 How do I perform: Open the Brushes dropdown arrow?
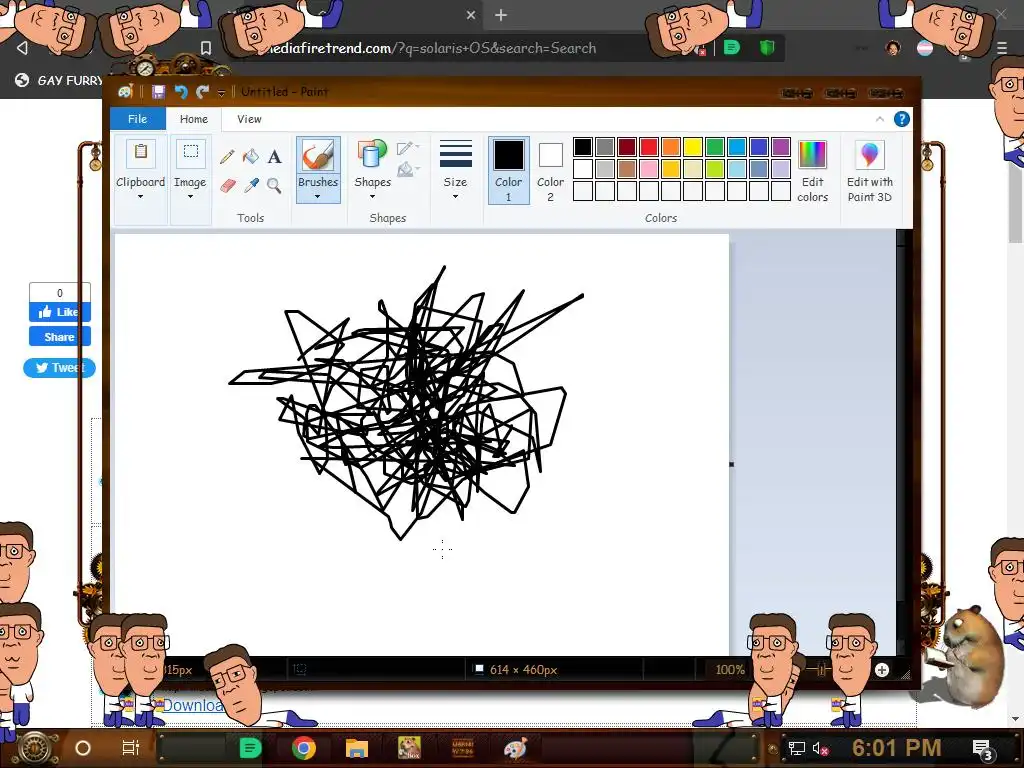click(x=318, y=197)
